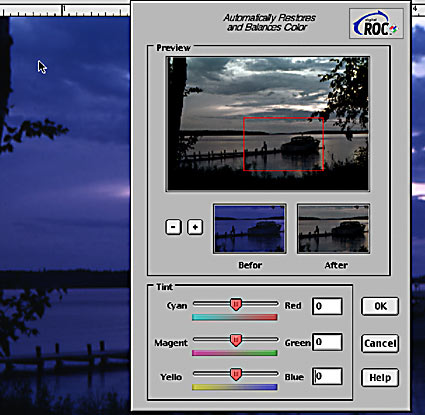Image resolution: width=425 pixels, height=415 pixels.
Task: Click the magenta-to-green gradient bar
Action: tap(235, 353)
